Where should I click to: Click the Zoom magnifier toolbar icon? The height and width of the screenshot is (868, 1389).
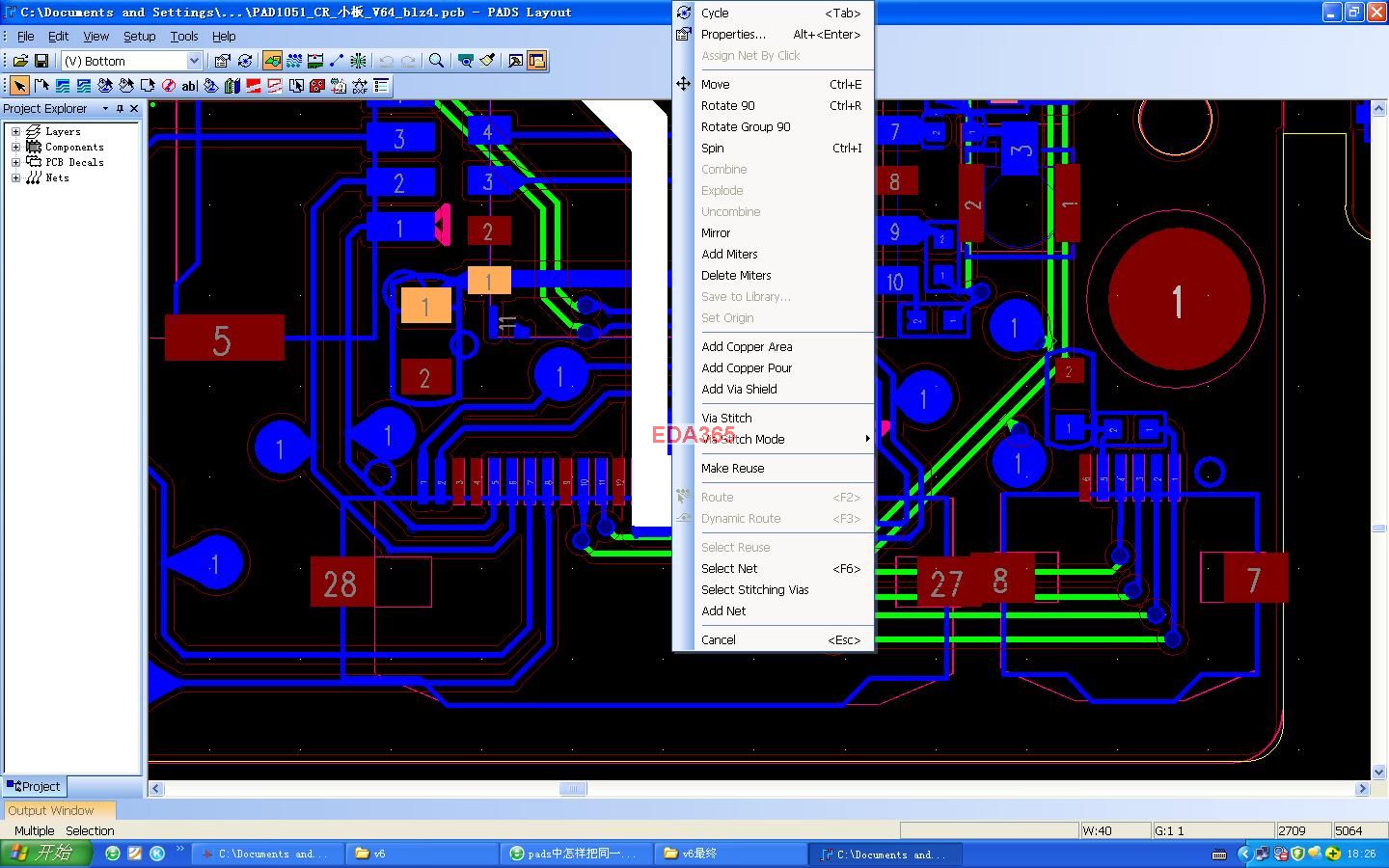coord(437,61)
